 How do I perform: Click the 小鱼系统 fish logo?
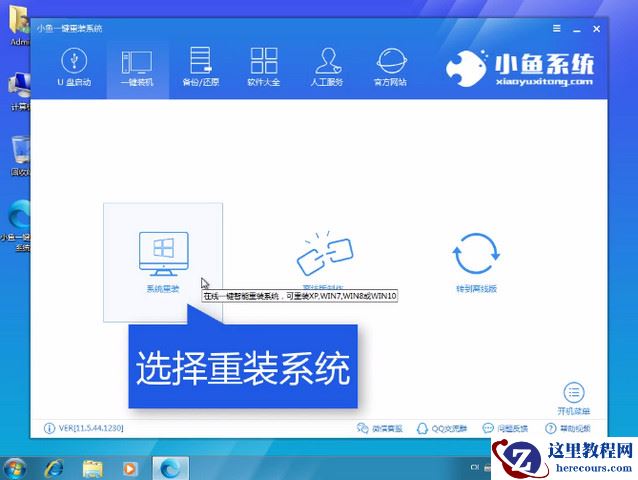click(466, 68)
